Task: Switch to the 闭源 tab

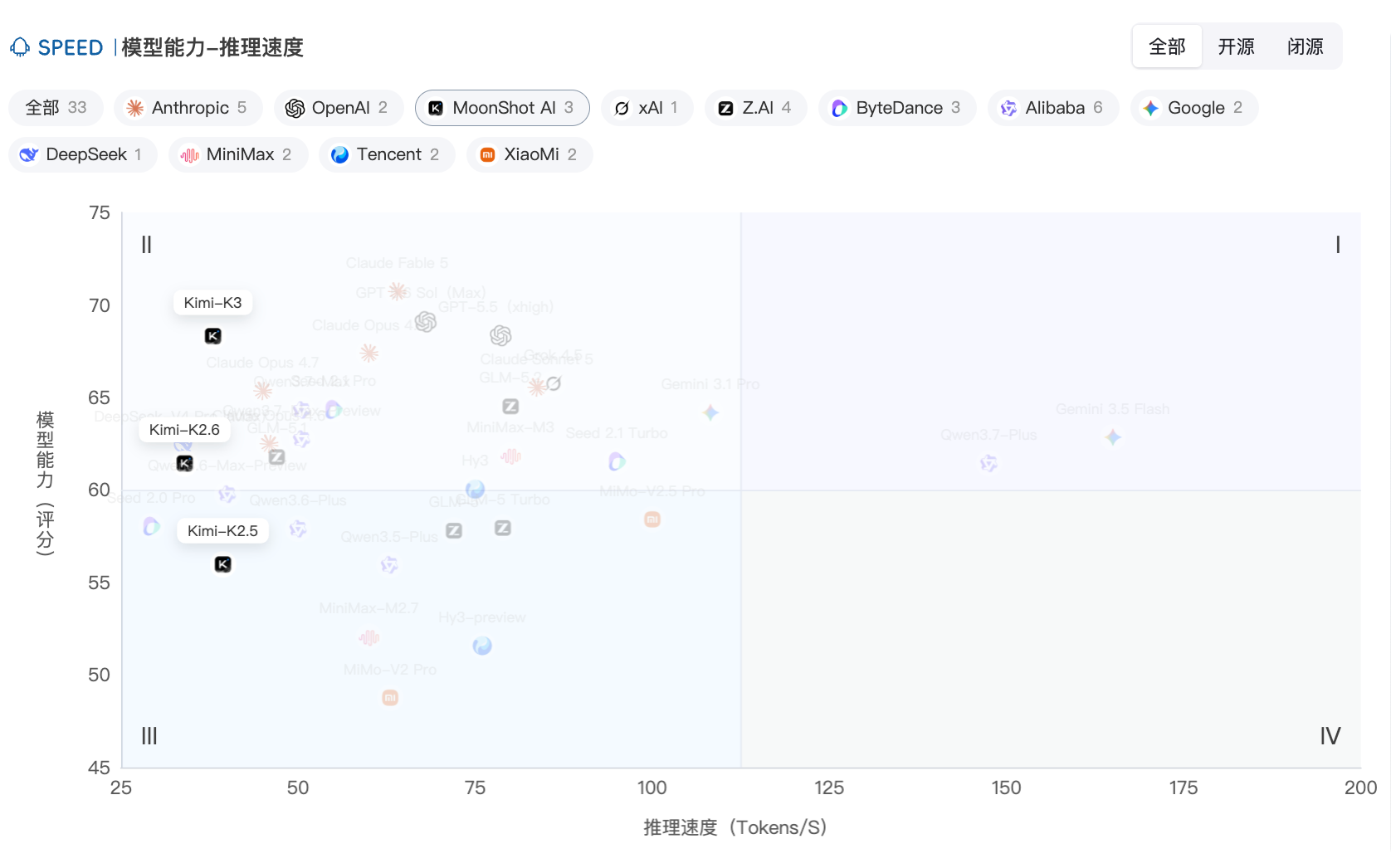Action: (1306, 46)
